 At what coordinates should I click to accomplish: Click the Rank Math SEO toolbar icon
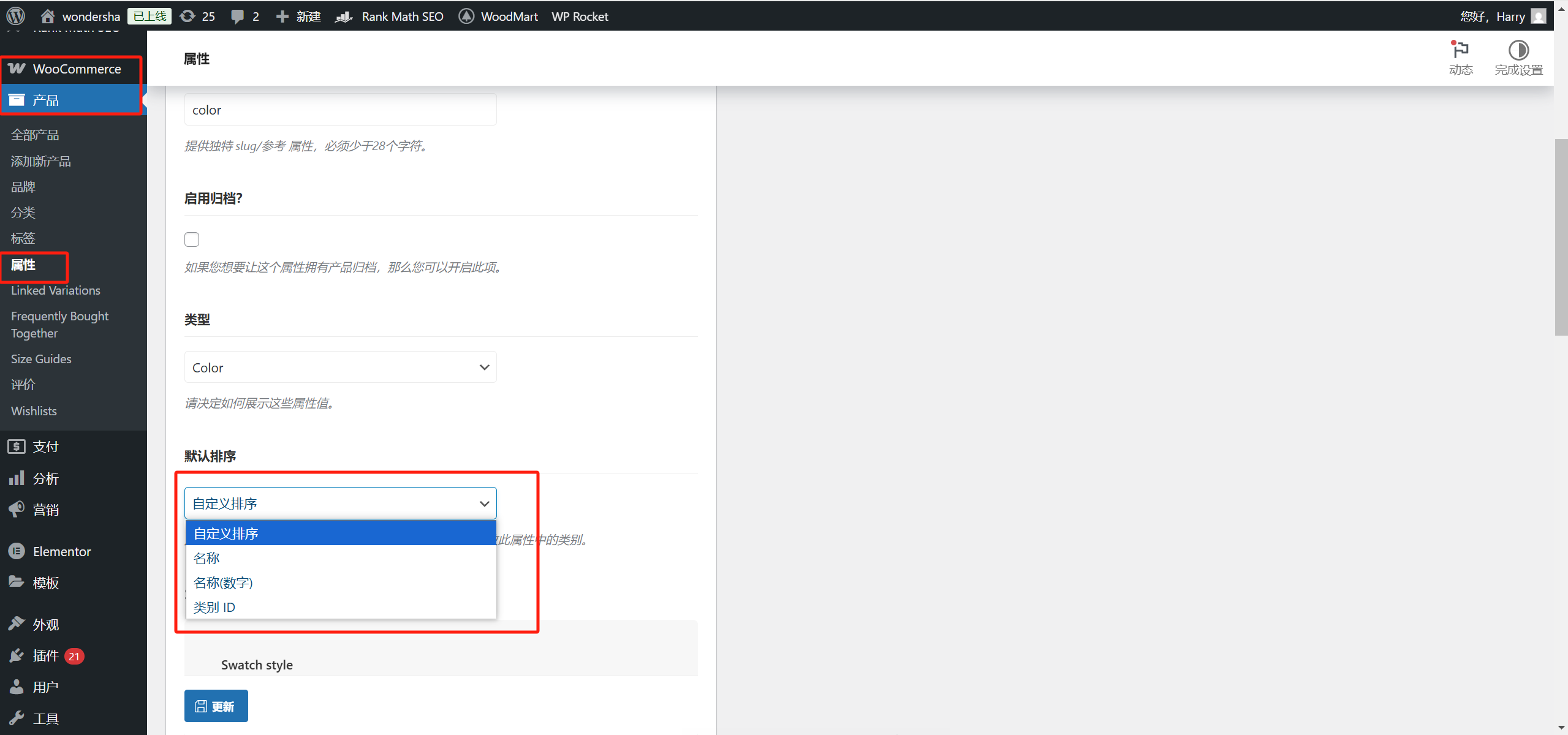point(344,16)
